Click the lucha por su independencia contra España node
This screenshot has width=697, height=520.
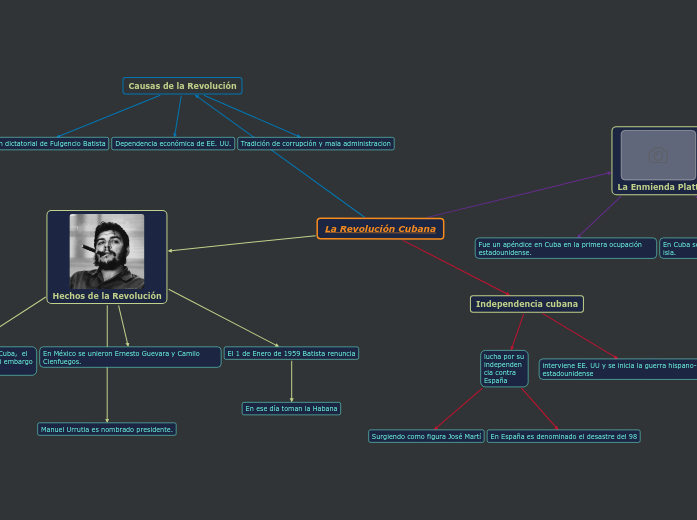pos(503,368)
